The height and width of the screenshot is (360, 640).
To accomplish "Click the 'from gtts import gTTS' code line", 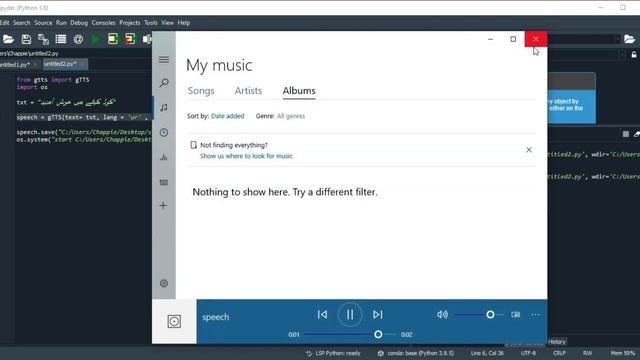I will [x=53, y=80].
